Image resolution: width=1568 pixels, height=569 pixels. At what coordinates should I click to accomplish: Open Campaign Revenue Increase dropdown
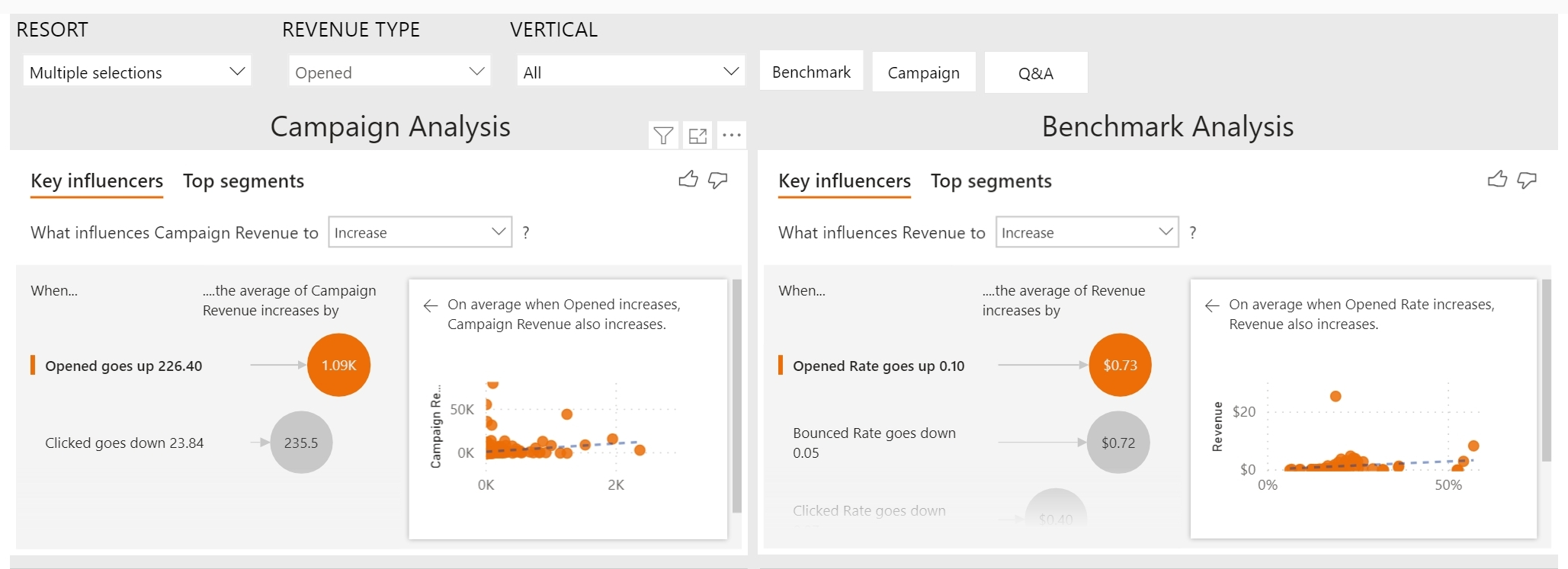coord(420,232)
